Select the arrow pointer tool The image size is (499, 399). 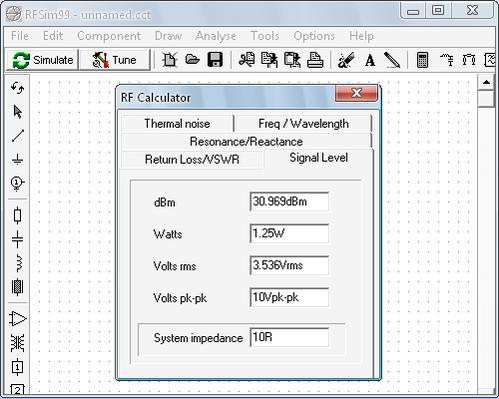tap(18, 112)
